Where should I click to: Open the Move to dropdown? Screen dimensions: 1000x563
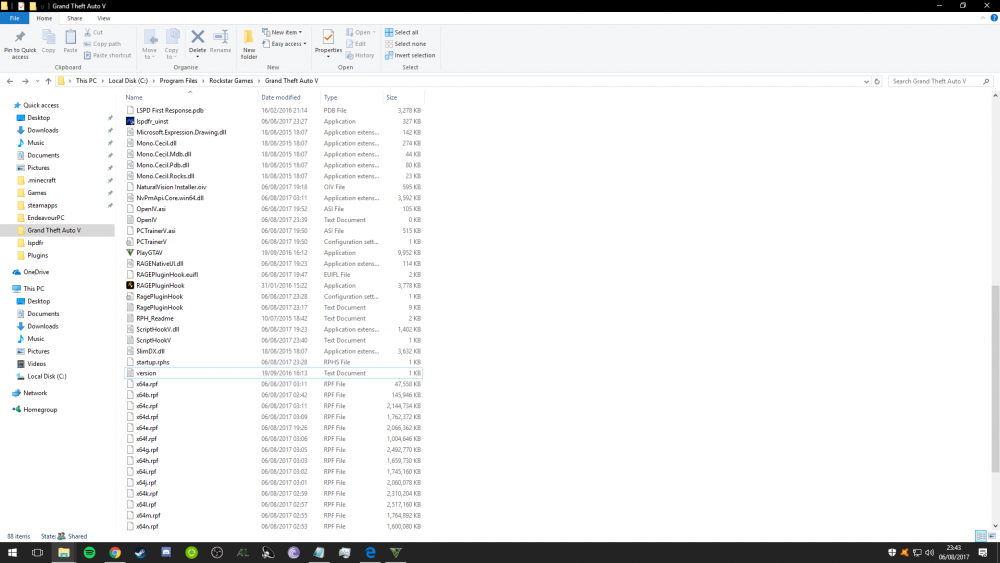(150, 44)
